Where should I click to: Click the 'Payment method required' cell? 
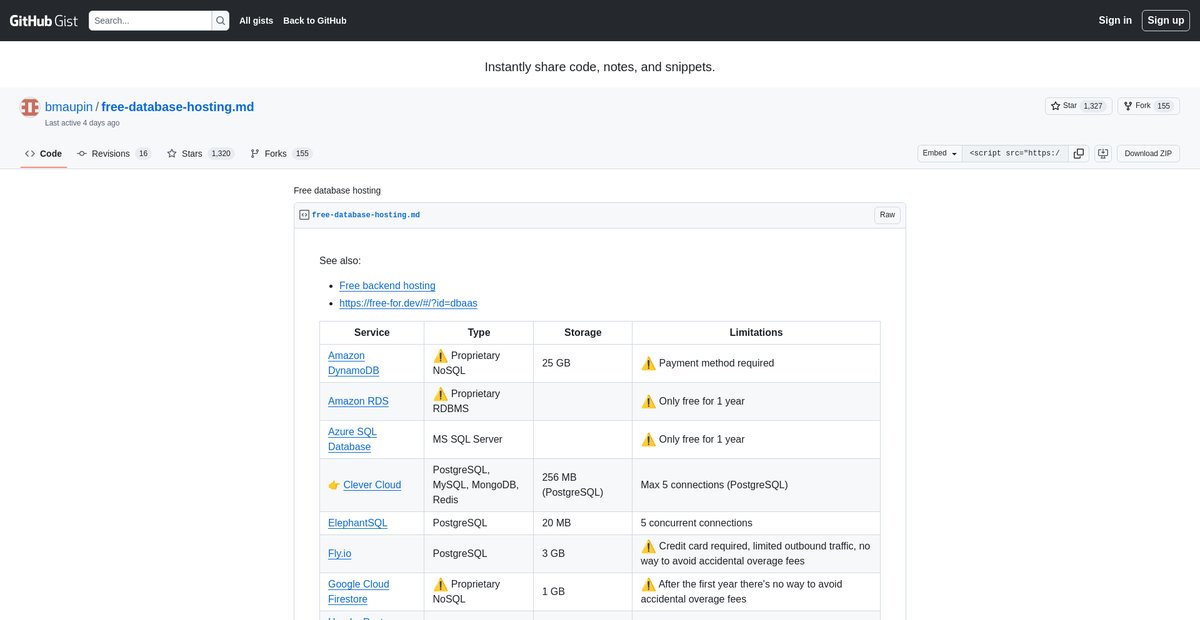[x=756, y=363]
